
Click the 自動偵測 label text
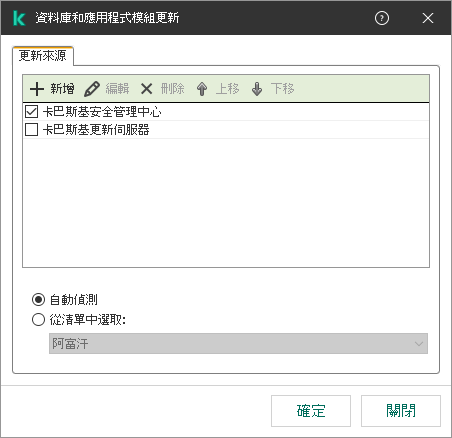pyautogui.click(x=74, y=300)
